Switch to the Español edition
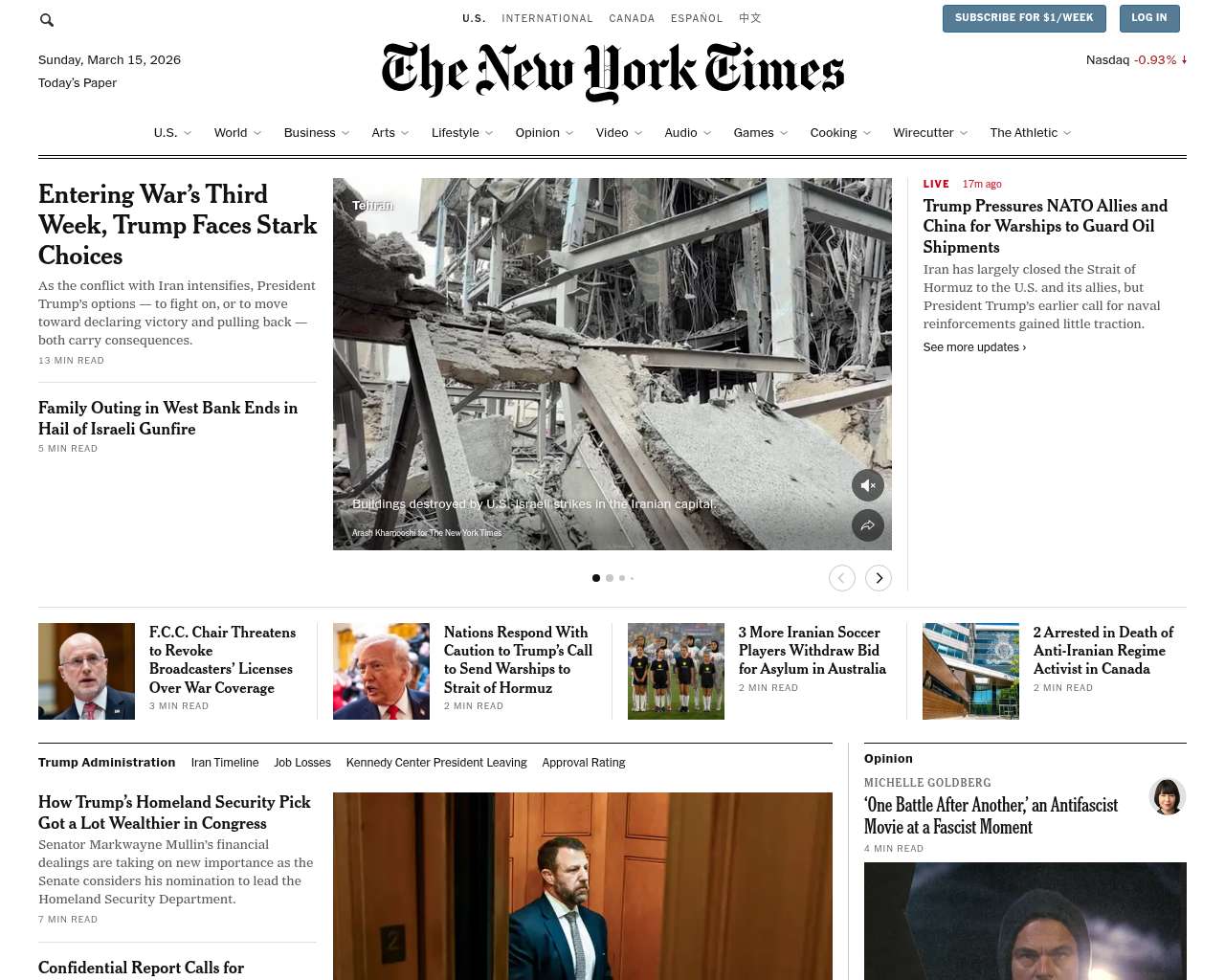Image resolution: width=1225 pixels, height=980 pixels. (697, 18)
